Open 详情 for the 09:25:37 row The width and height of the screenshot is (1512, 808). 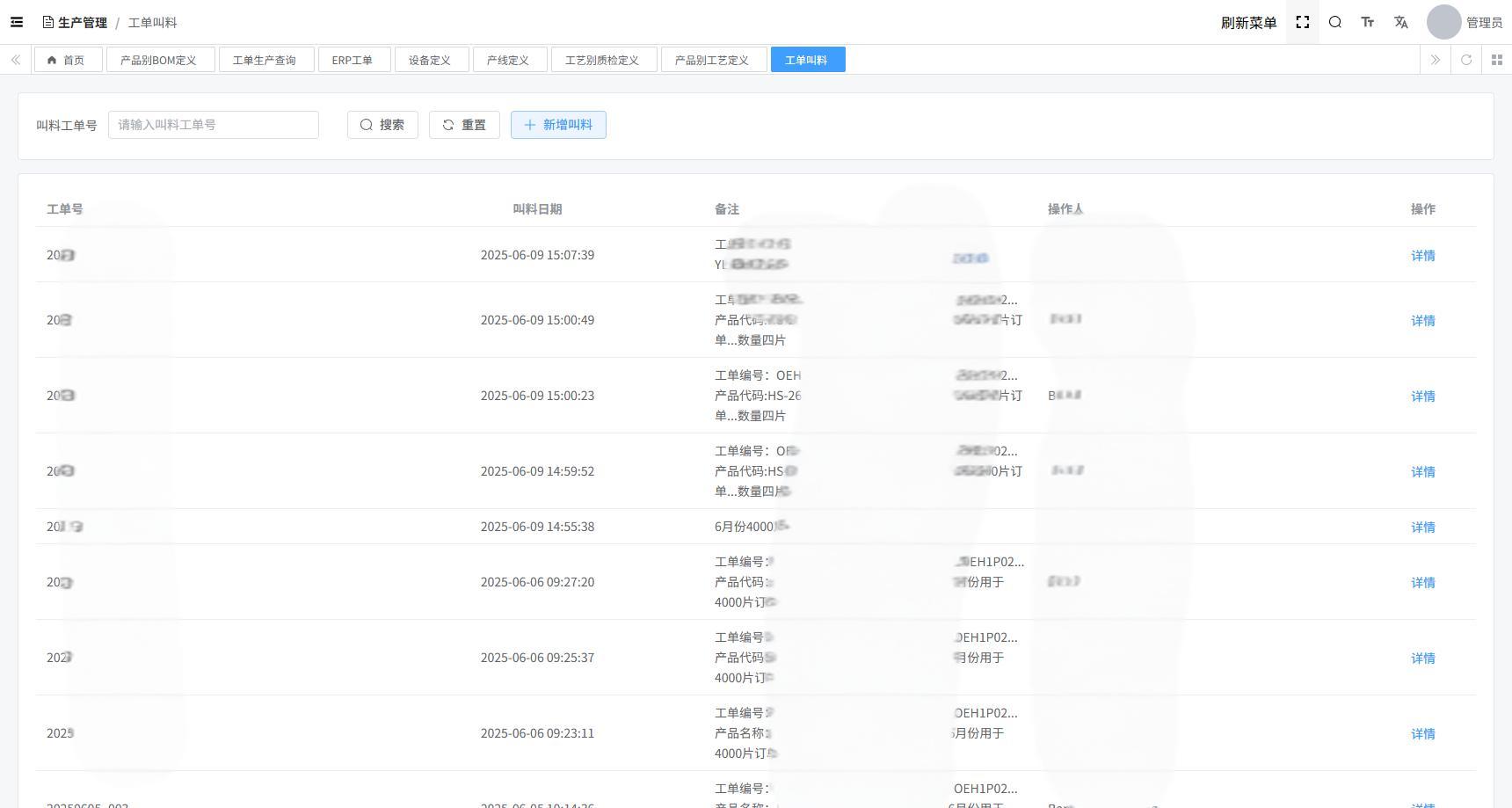click(x=1423, y=659)
